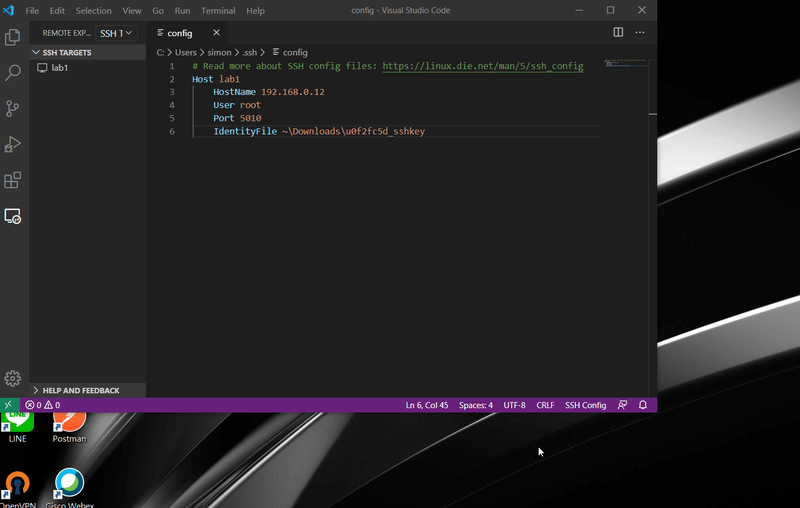Open notifications bell in status bar
Image resolution: width=800 pixels, height=508 pixels.
[643, 405]
